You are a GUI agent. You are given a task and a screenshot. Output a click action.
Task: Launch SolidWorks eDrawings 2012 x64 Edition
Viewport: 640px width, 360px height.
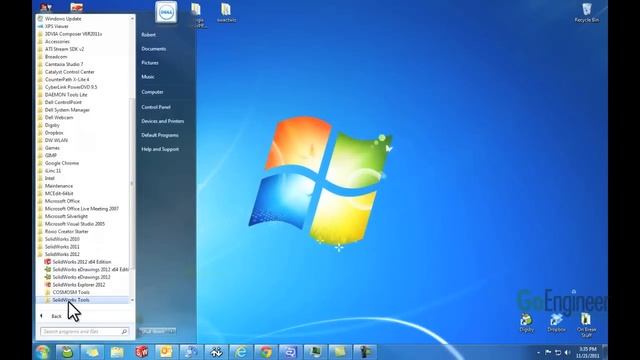click(x=86, y=269)
